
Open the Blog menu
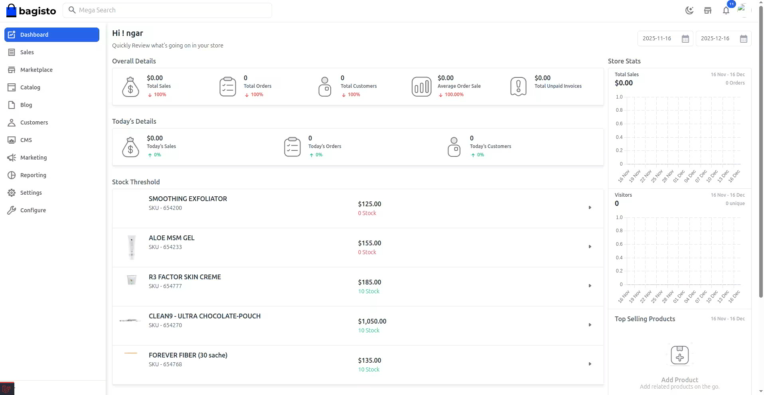[x=52, y=105]
